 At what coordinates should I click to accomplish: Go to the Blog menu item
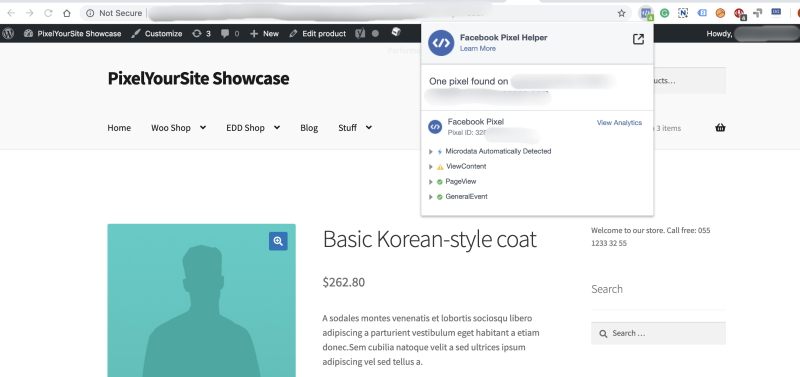coord(309,128)
